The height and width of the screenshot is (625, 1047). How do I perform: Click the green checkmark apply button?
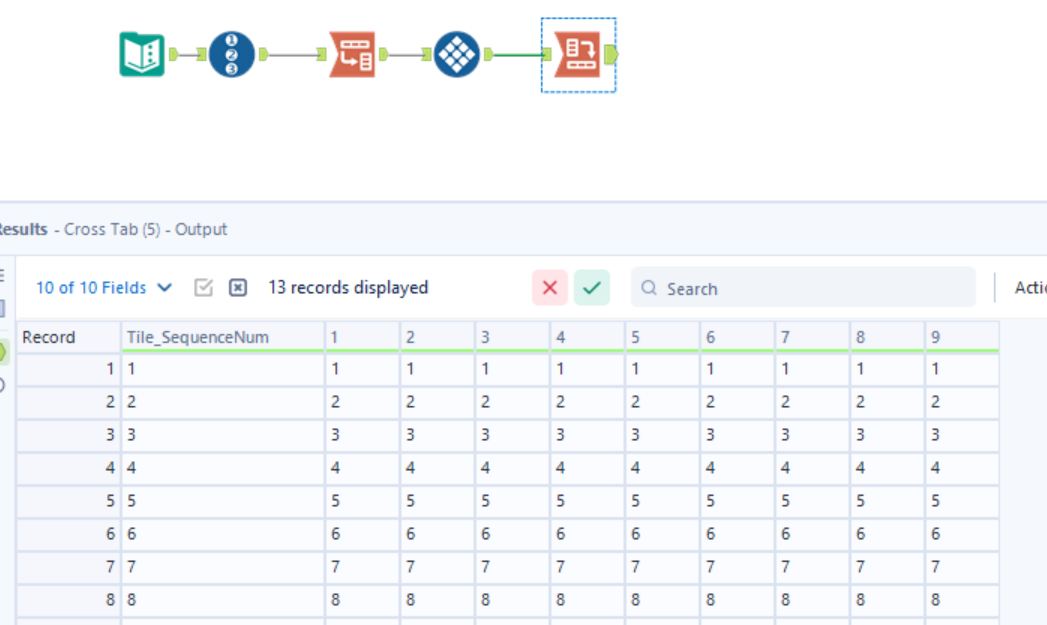click(592, 288)
